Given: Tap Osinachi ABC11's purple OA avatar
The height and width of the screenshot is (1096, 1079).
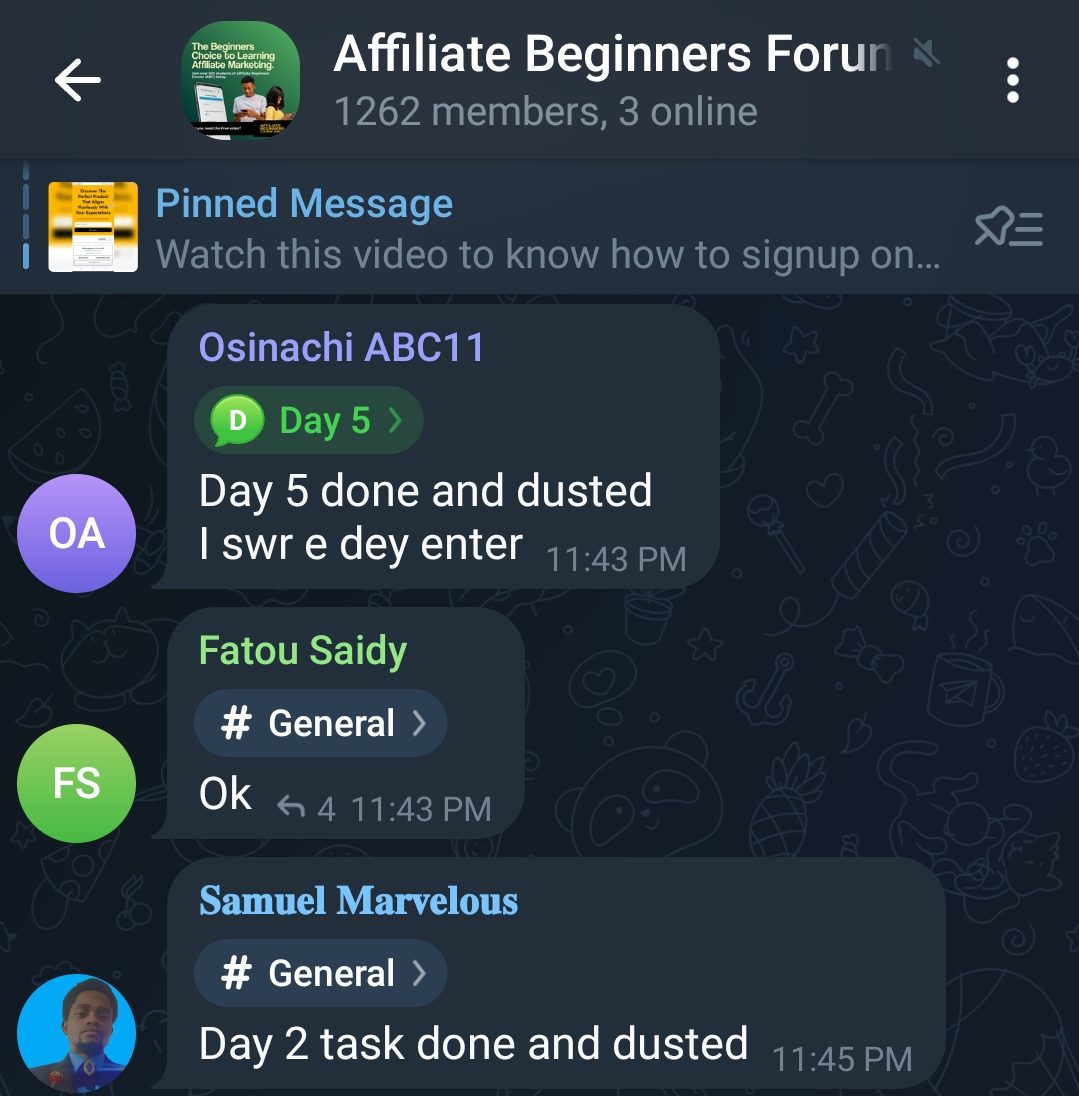Looking at the screenshot, I should click(77, 533).
